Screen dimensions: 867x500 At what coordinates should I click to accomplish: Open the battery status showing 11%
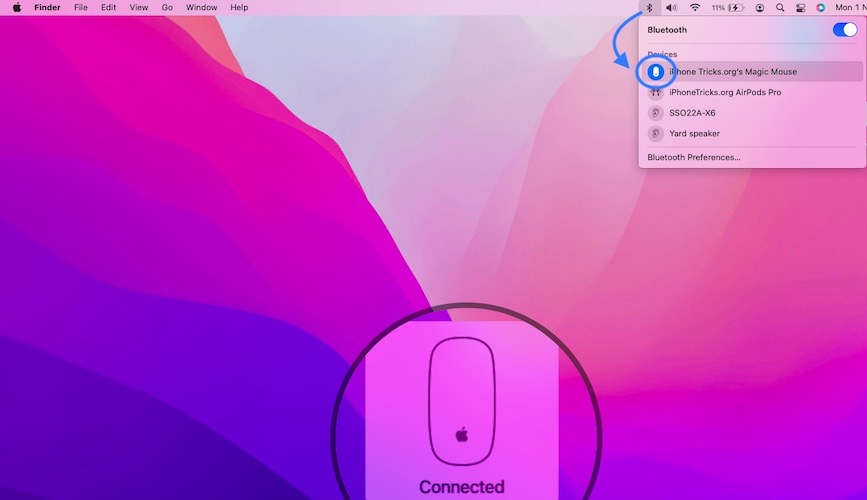pyautogui.click(x=727, y=8)
